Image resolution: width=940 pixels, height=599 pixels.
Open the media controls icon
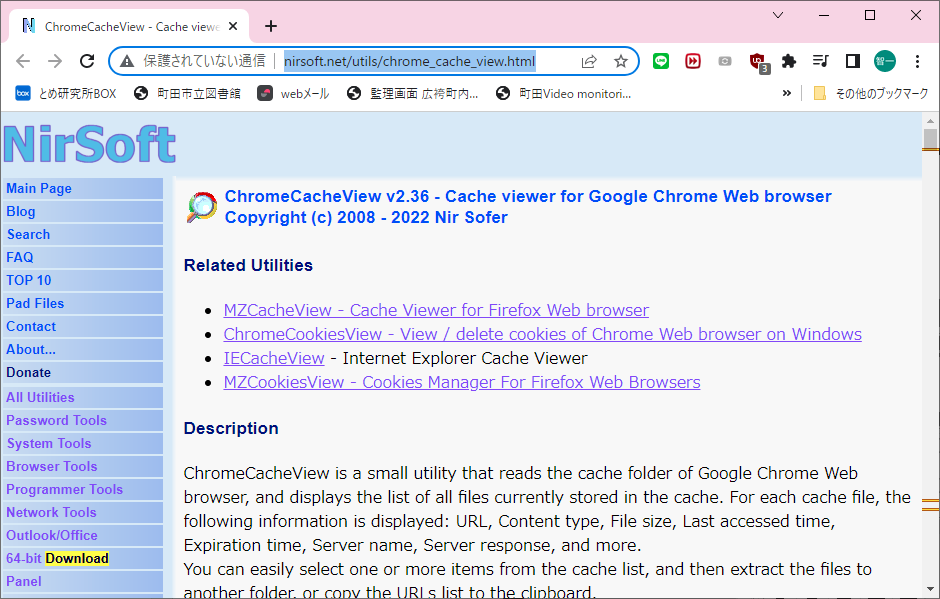point(821,61)
